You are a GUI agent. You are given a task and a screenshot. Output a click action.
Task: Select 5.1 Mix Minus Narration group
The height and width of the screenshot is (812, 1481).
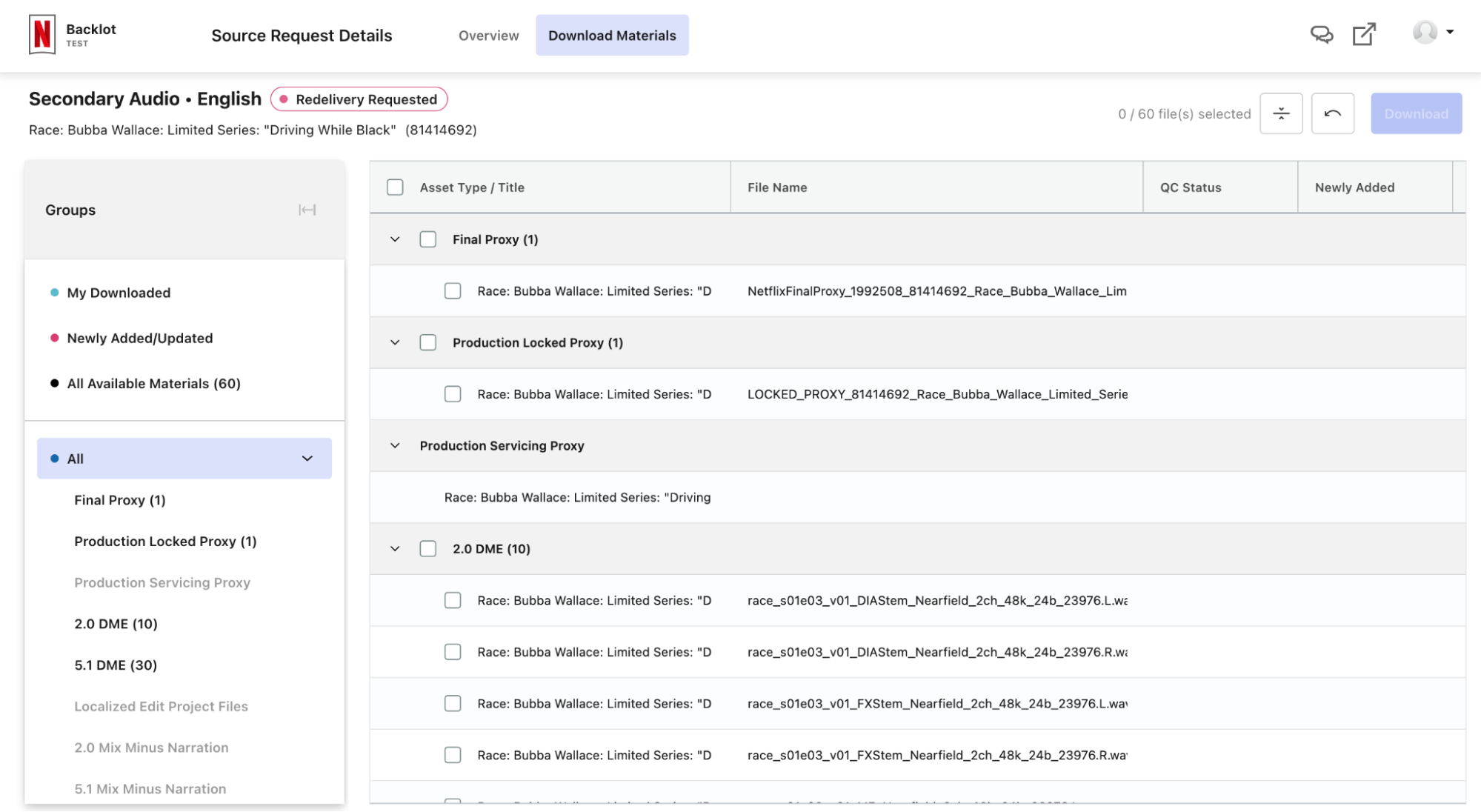pos(150,789)
